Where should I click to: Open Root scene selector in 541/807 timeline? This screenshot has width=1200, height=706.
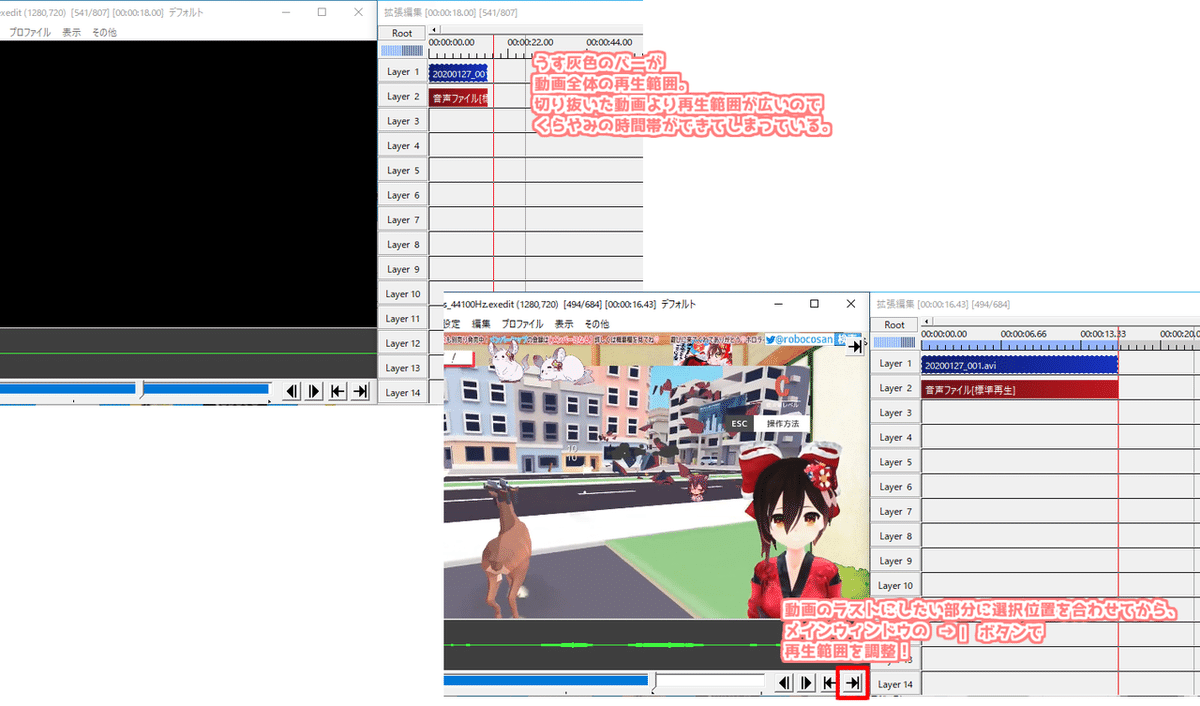point(402,33)
